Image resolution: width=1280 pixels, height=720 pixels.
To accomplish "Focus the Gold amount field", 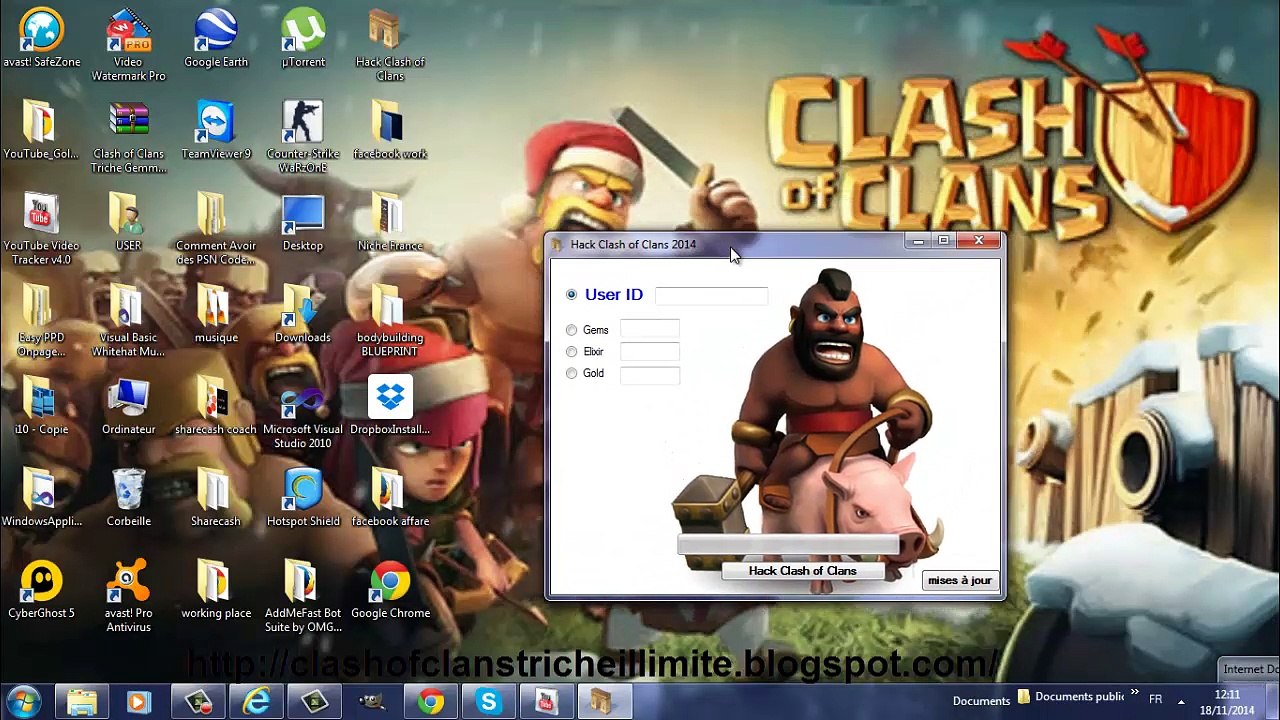I will pos(650,374).
